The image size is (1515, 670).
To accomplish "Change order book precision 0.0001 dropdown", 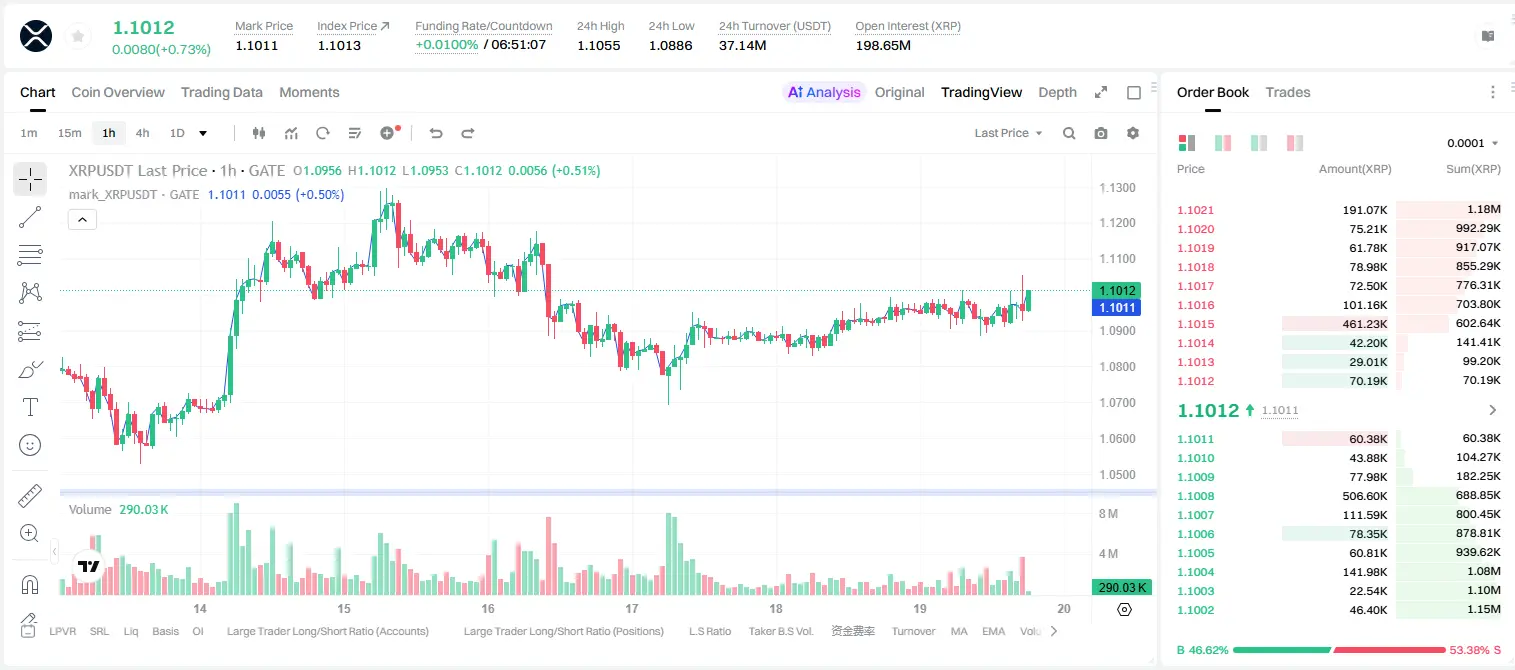I will [1473, 143].
